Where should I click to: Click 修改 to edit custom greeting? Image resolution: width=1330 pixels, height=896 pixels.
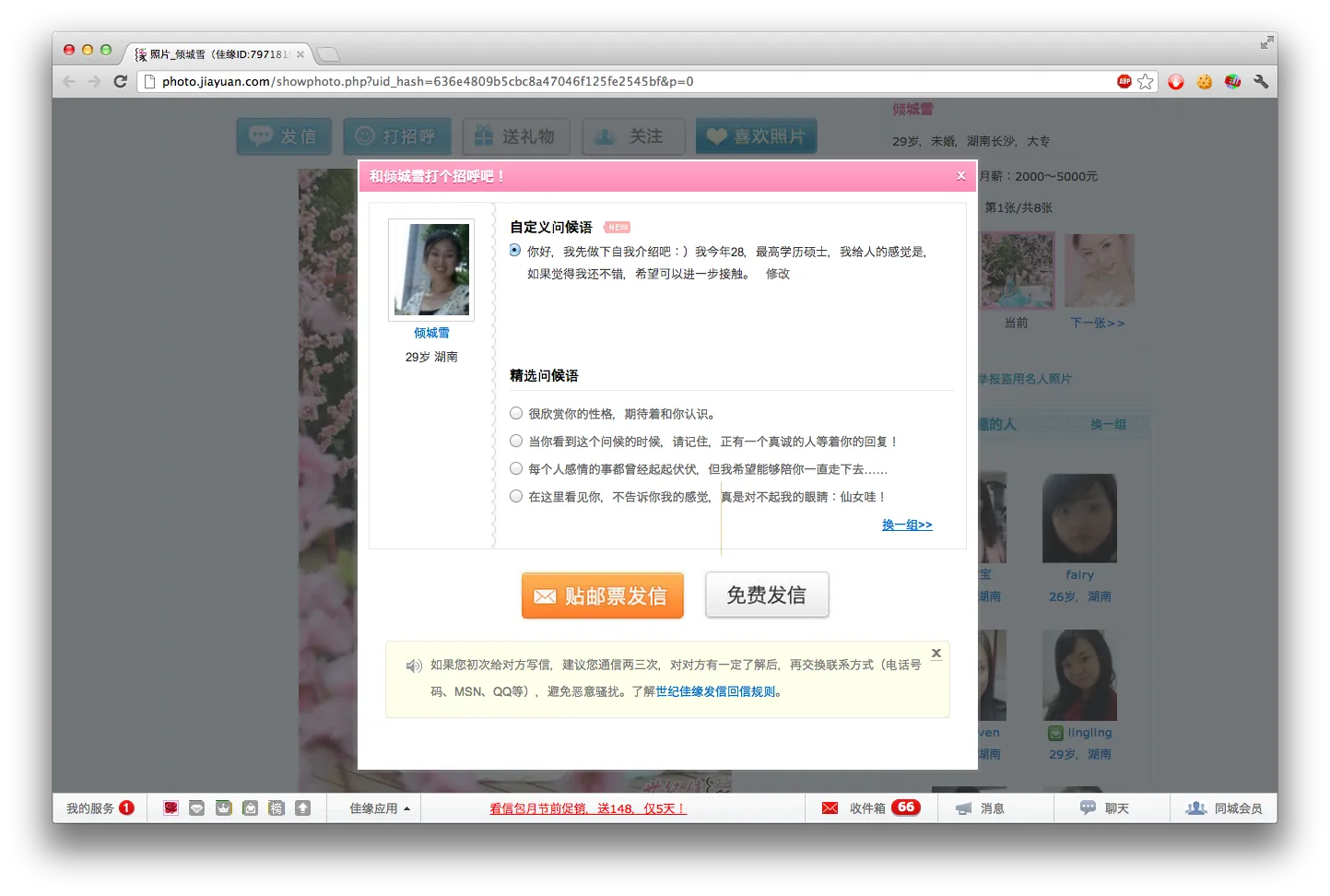click(x=778, y=274)
